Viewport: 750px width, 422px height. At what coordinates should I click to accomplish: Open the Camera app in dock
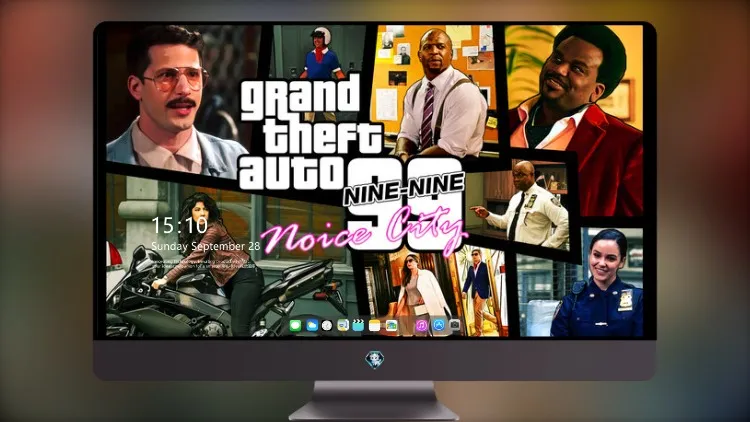[455, 326]
